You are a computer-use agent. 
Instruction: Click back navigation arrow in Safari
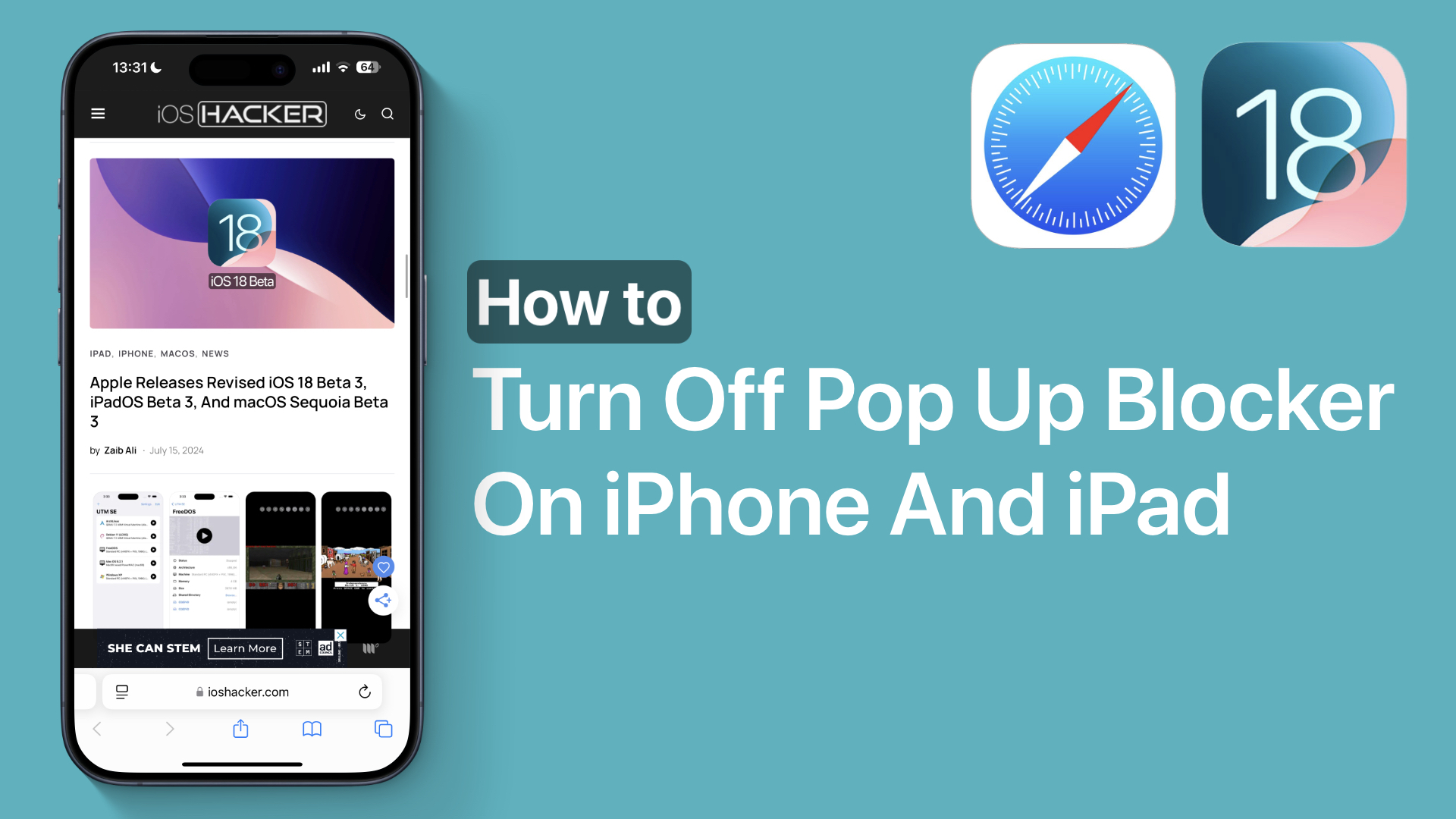click(x=97, y=728)
